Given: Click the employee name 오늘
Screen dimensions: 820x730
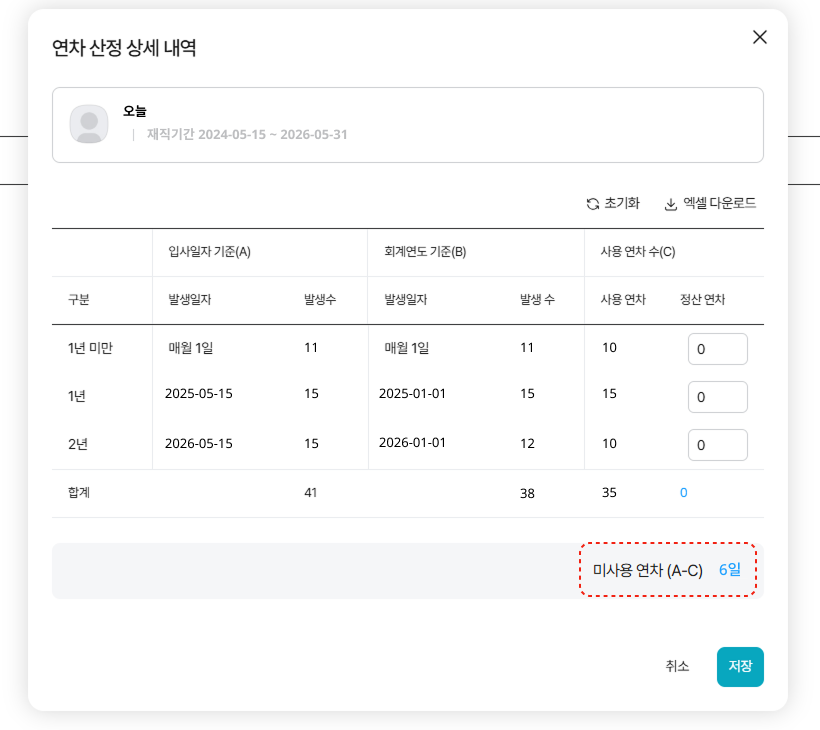Looking at the screenshot, I should (x=135, y=111).
